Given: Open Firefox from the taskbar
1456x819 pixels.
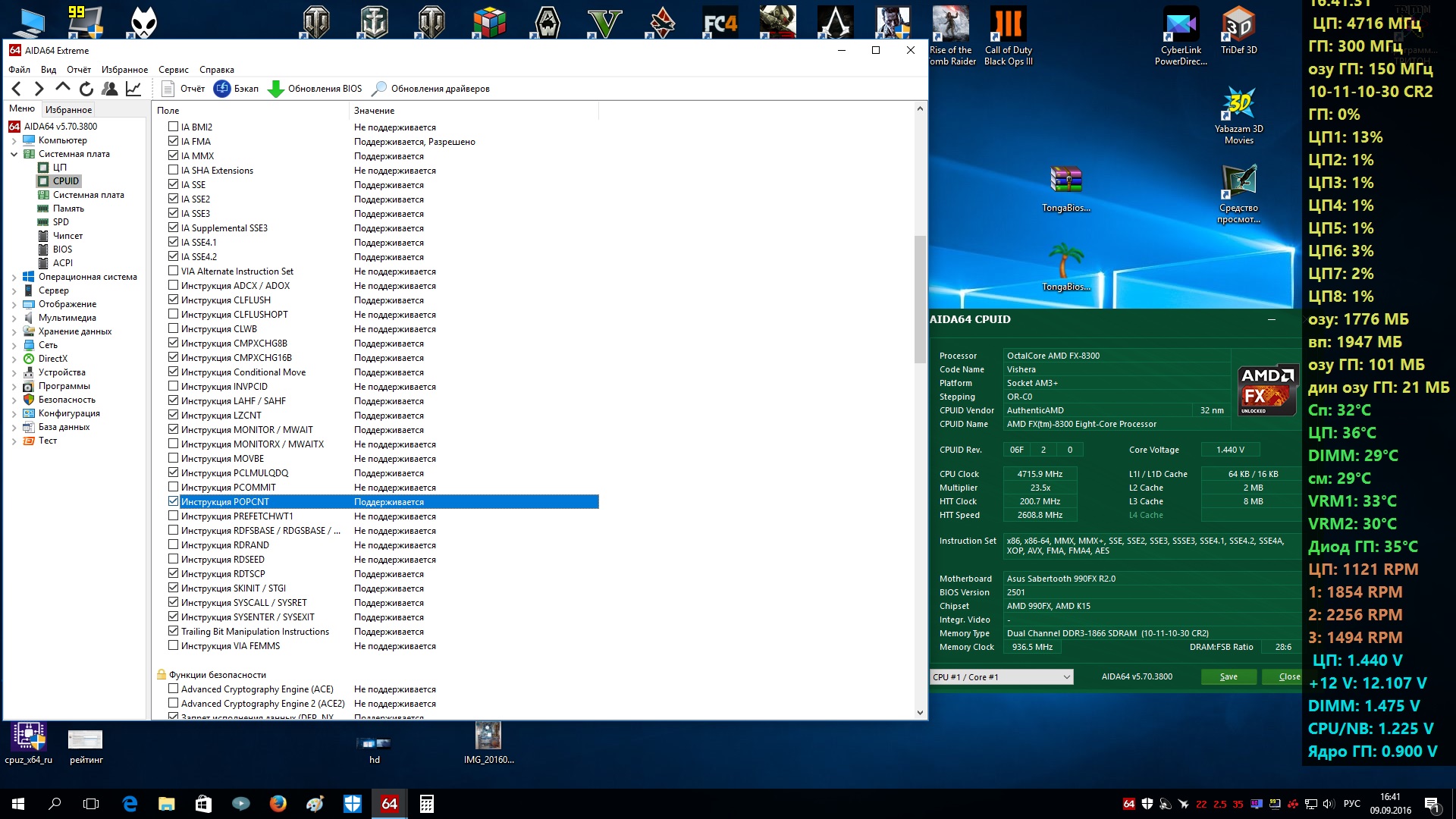Looking at the screenshot, I should pos(278,803).
